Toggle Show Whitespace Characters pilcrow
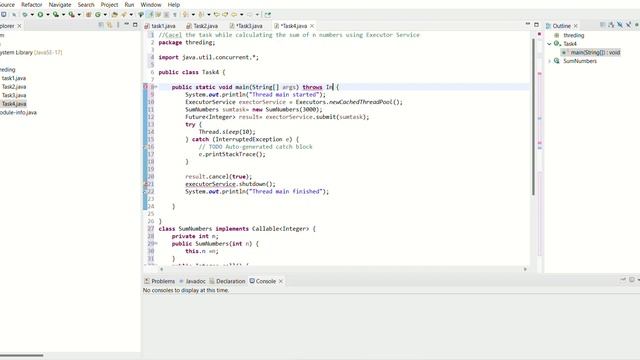 [175, 14]
